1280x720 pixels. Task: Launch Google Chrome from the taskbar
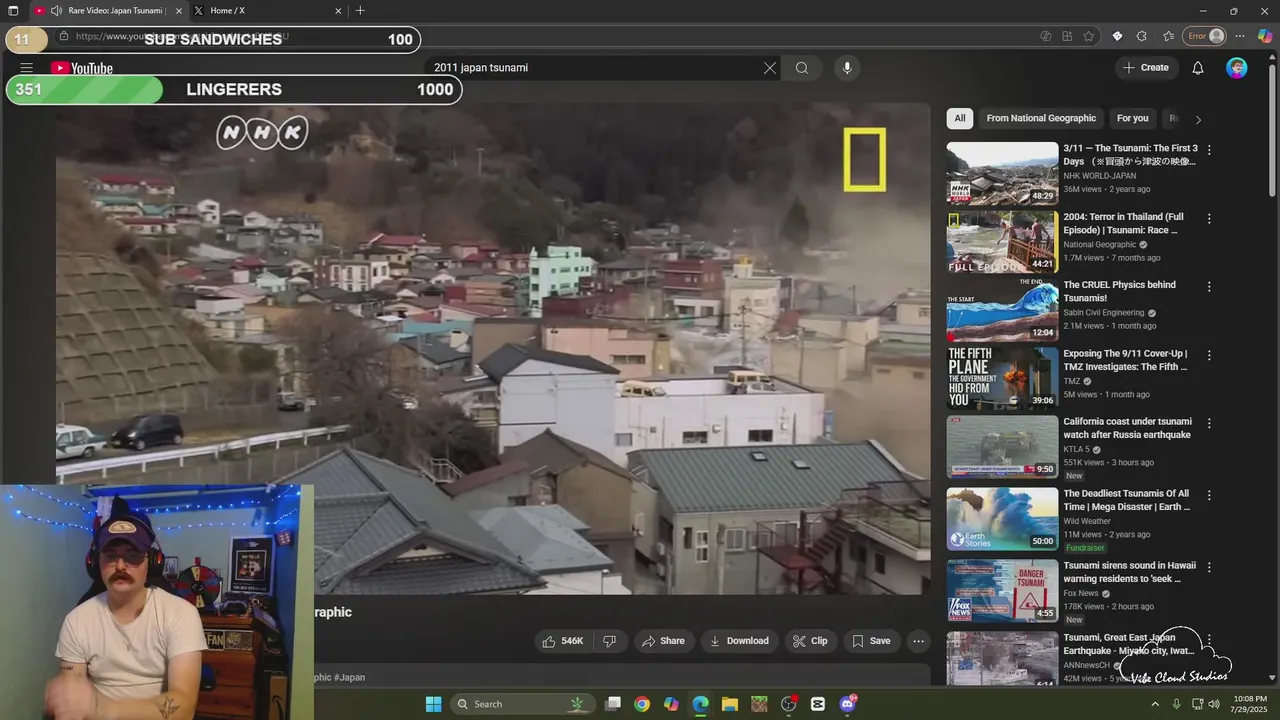point(642,704)
